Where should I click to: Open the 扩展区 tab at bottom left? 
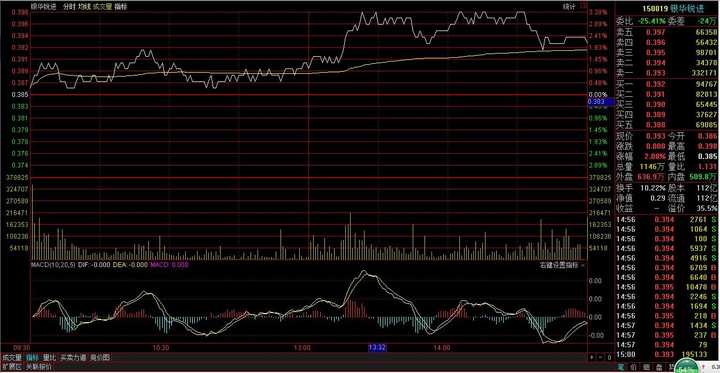point(12,367)
